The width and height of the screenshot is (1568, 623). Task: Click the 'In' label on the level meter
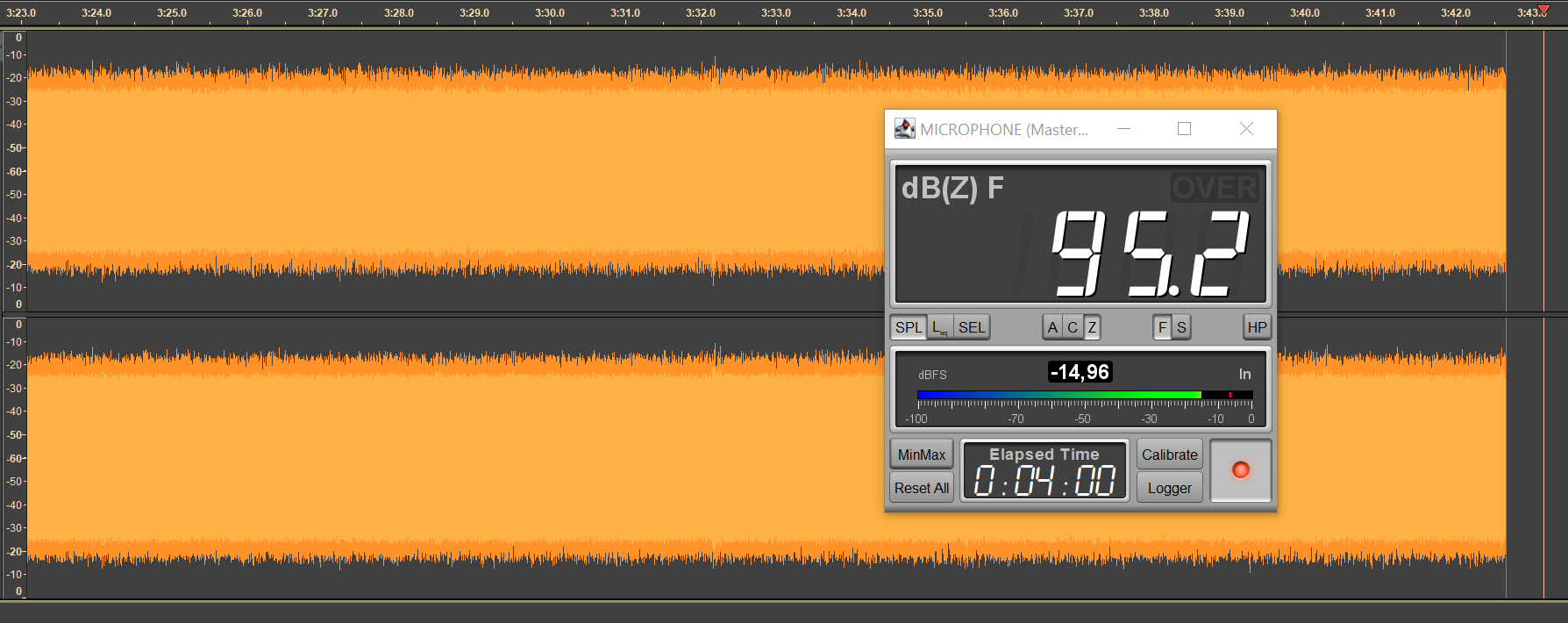point(1244,374)
